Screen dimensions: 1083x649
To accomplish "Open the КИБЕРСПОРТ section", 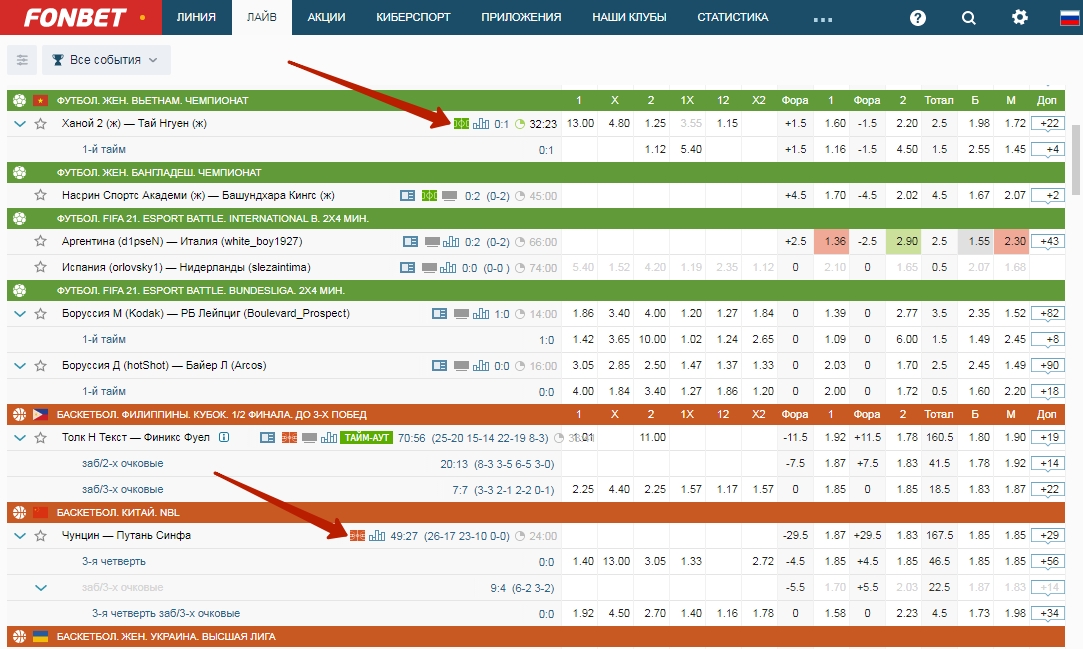I will click(413, 17).
